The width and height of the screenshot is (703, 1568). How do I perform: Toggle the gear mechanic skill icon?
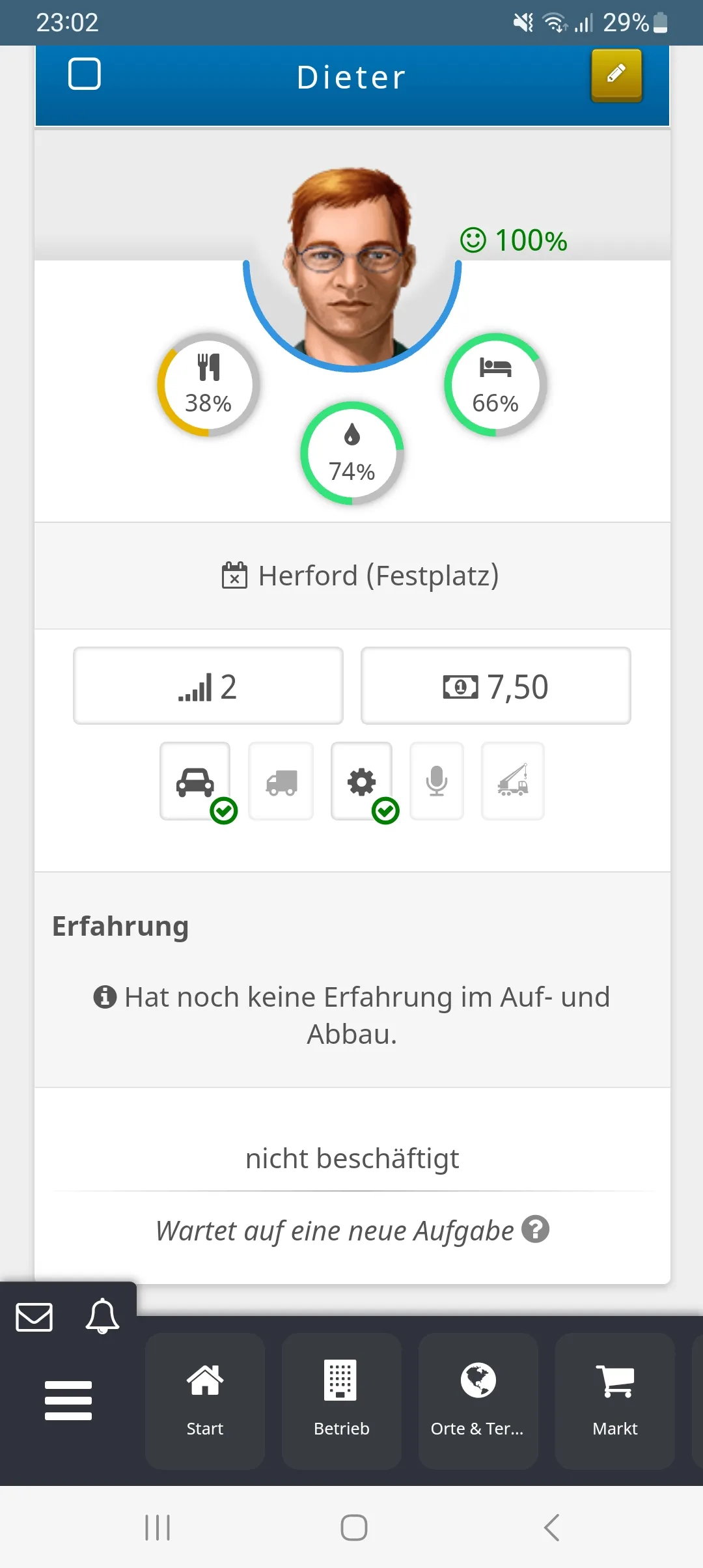(362, 781)
